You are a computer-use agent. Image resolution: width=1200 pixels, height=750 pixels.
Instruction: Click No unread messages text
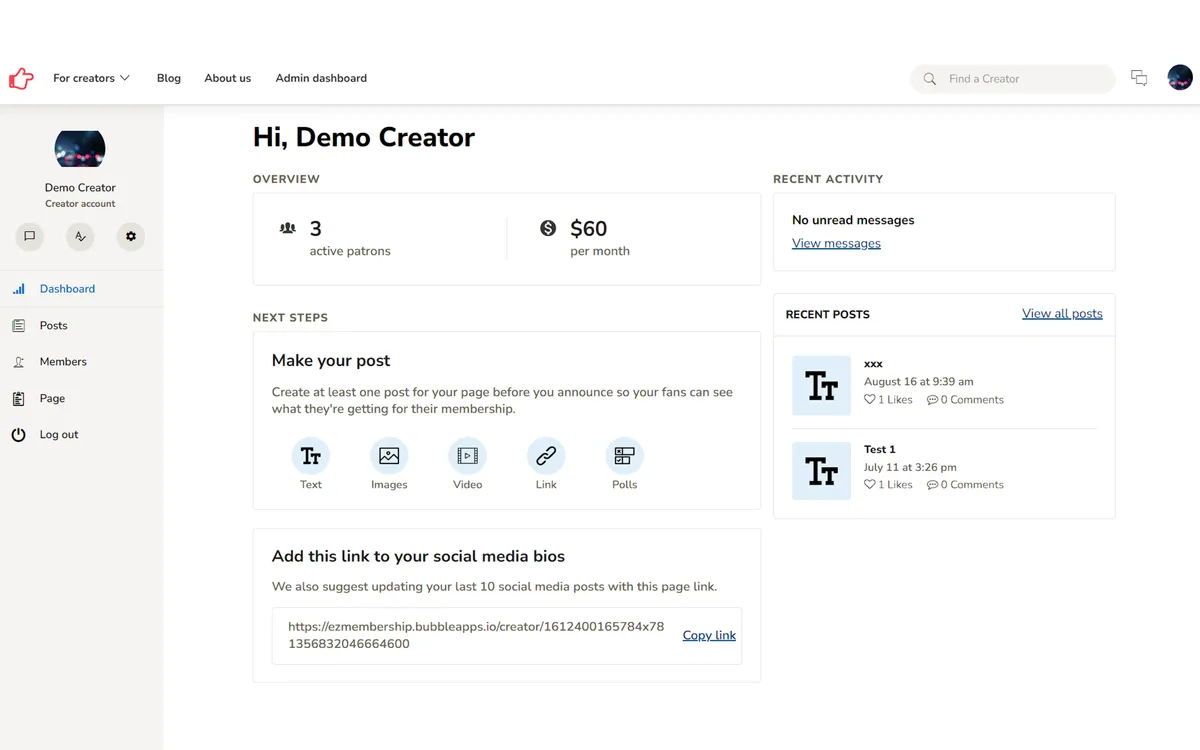click(x=853, y=220)
